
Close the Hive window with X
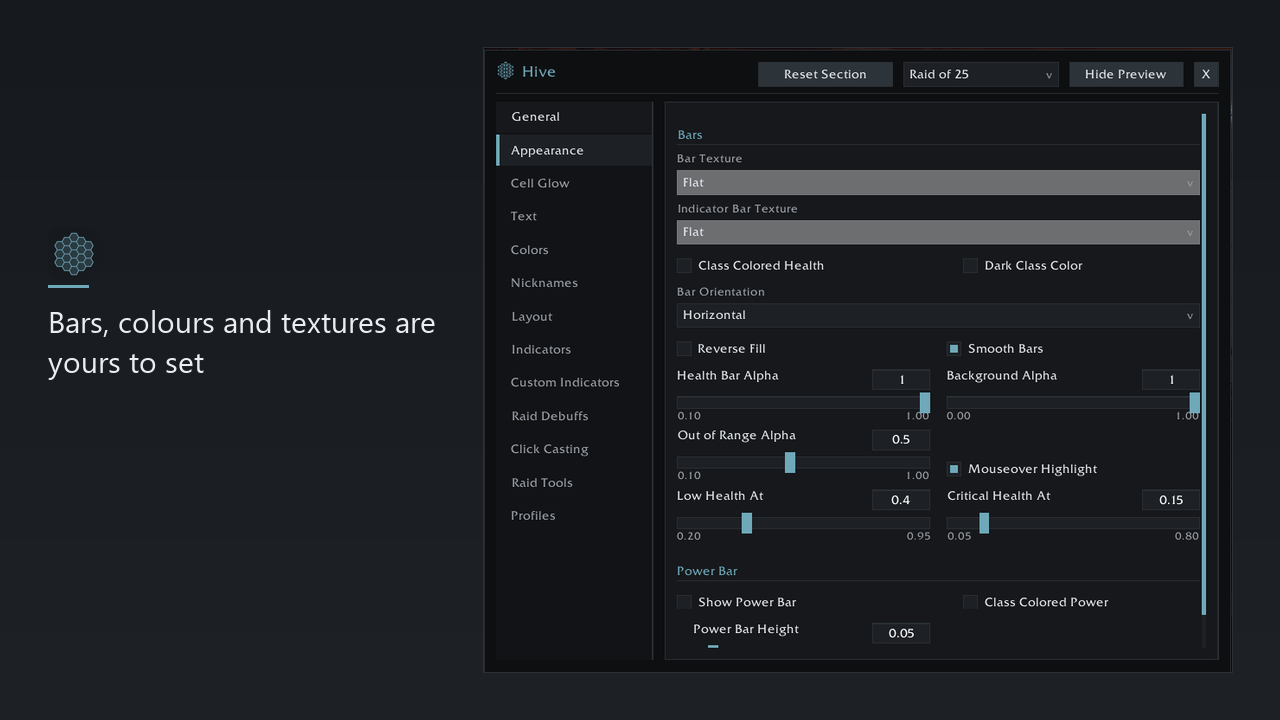[1206, 74]
